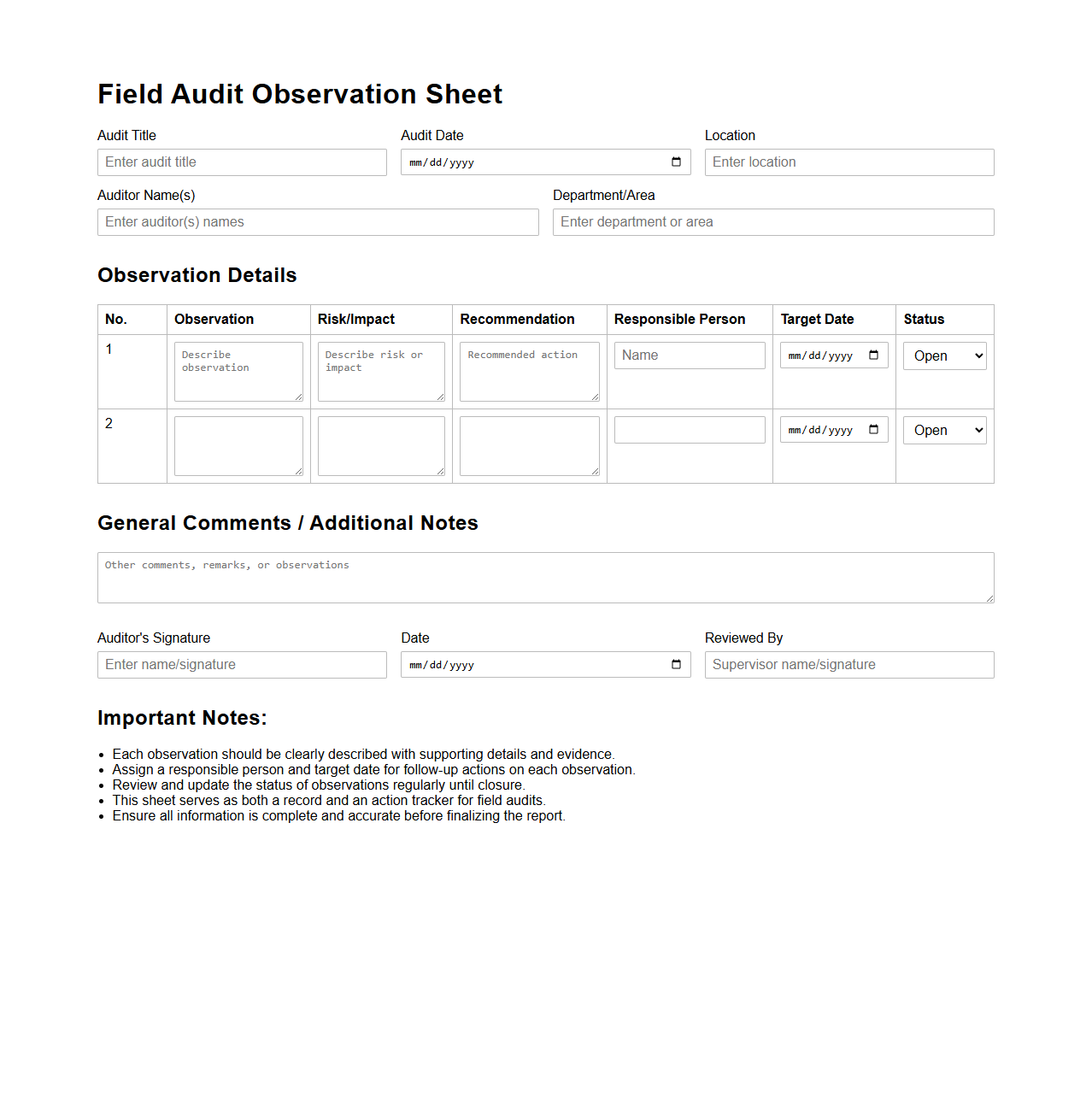Click row 2 Responsible Person field
1092x1111 pixels.
[689, 430]
